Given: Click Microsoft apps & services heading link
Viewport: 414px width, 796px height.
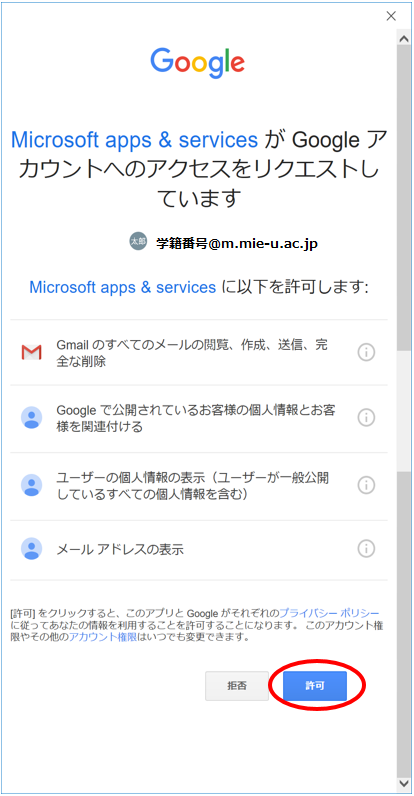Looking at the screenshot, I should [134, 139].
